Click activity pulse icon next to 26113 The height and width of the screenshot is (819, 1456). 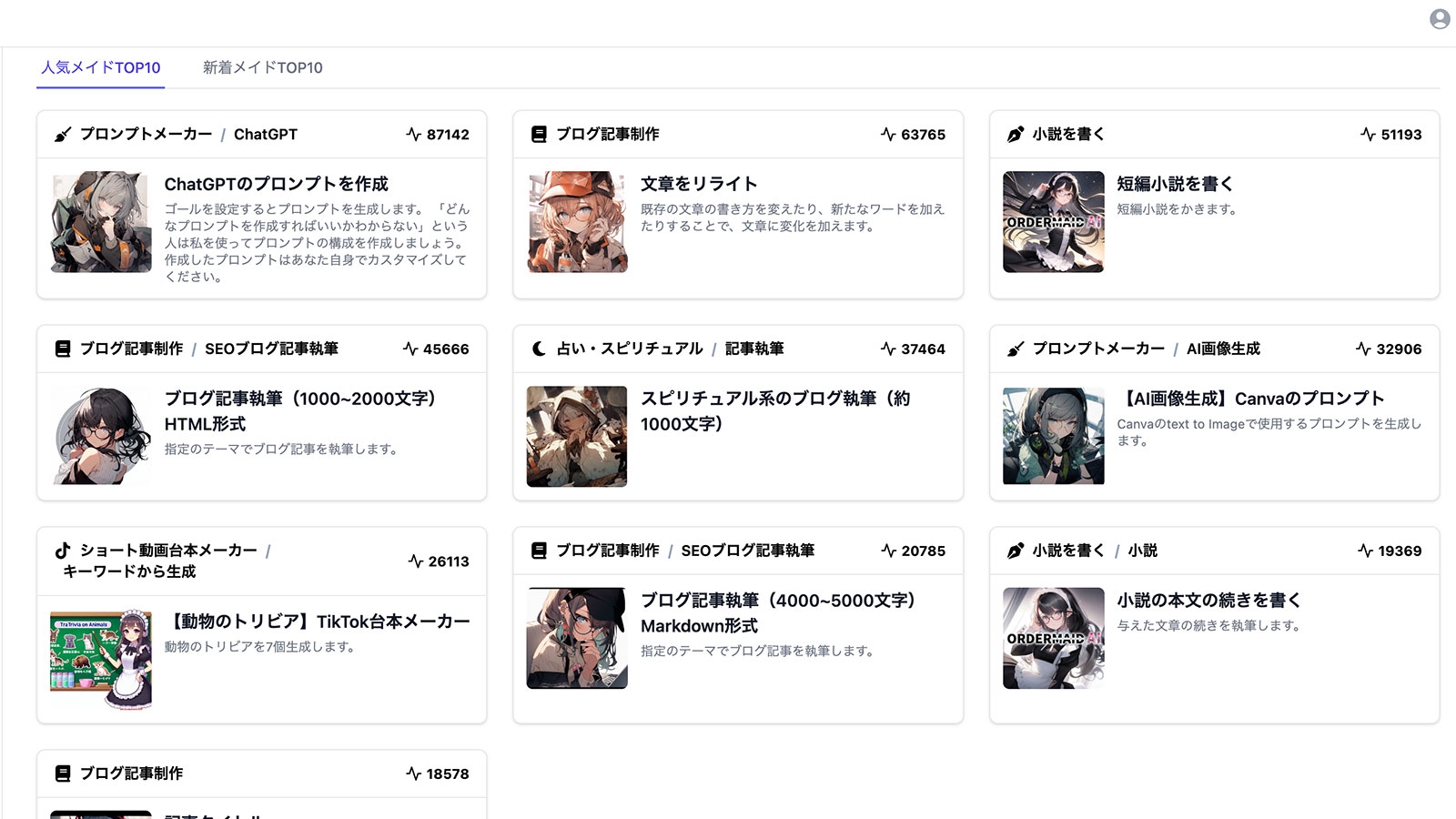416,561
